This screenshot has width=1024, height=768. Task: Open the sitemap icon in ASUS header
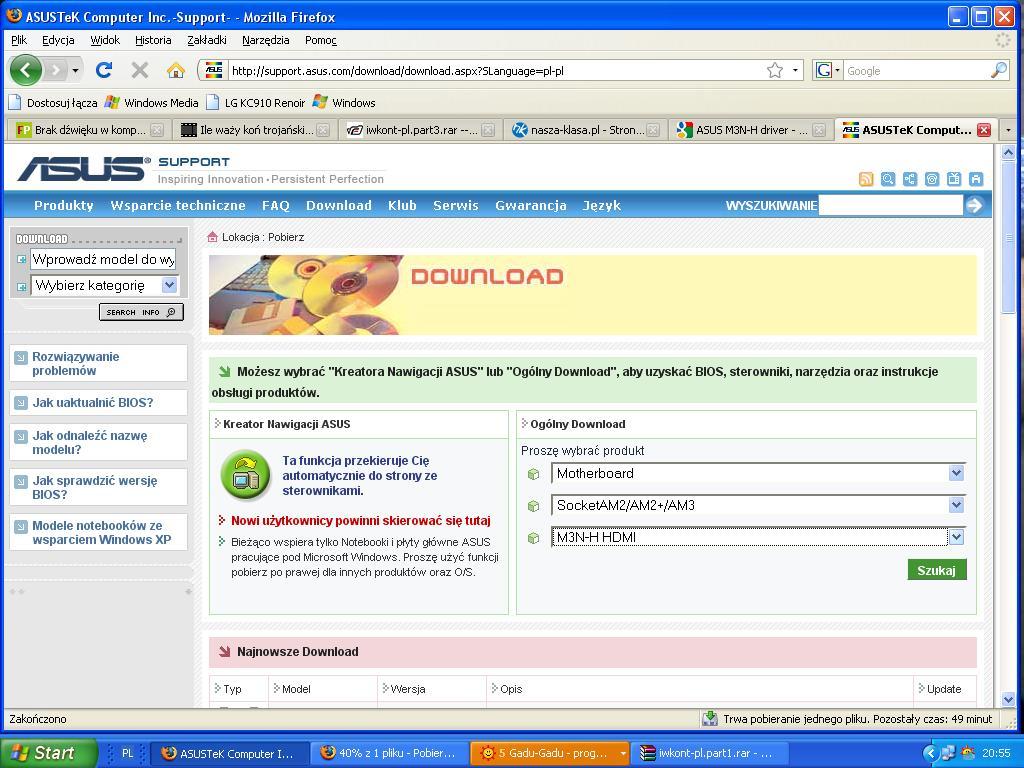[910, 179]
